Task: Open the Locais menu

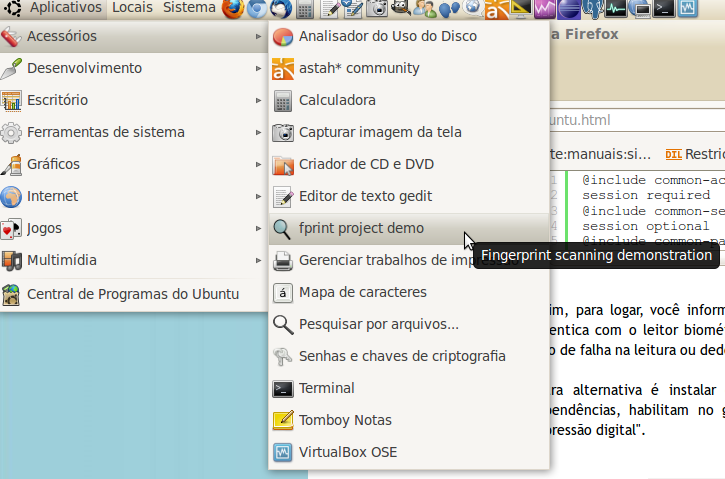Action: tap(132, 8)
